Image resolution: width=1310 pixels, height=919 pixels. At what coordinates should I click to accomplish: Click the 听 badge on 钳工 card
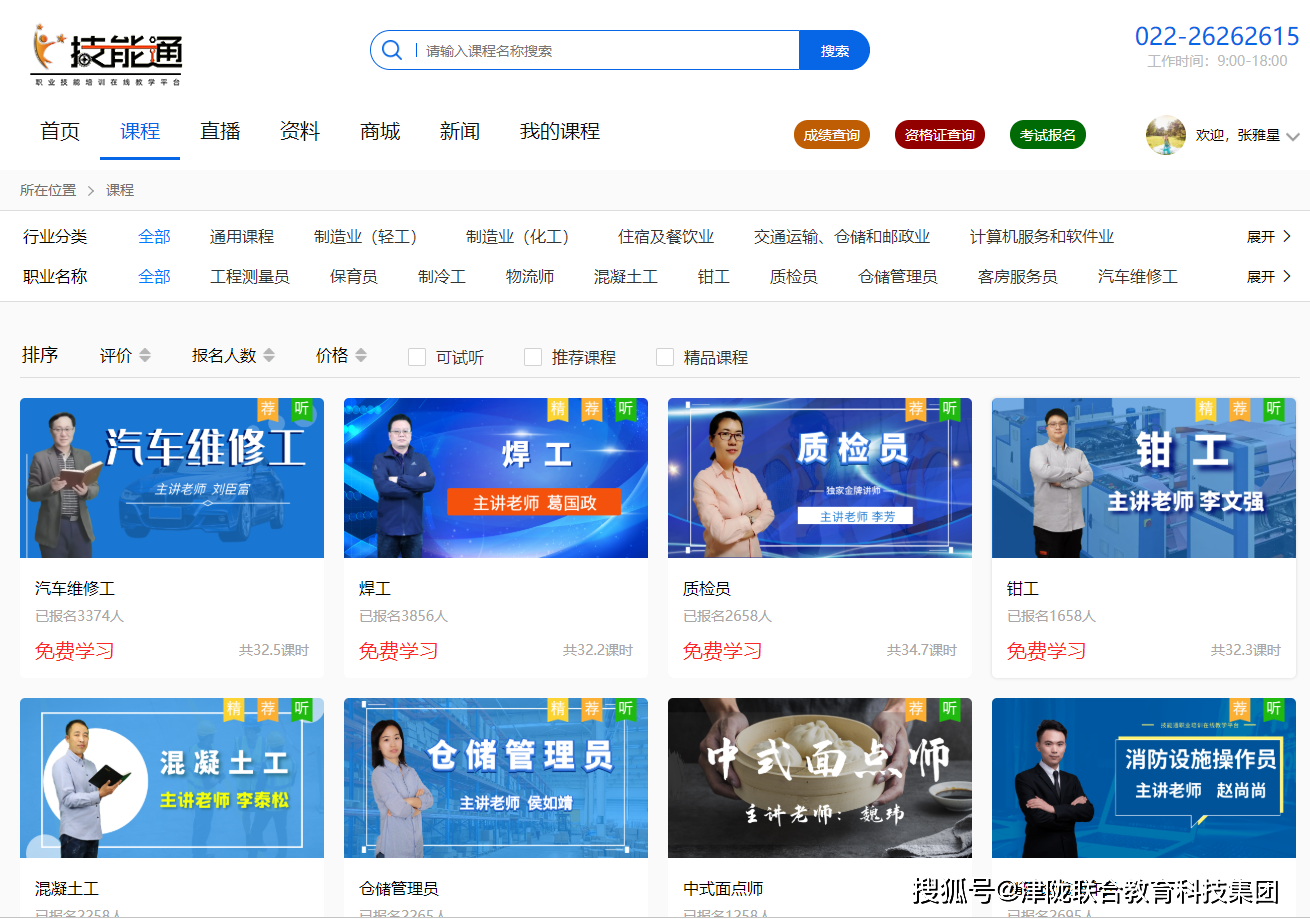pyautogui.click(x=1274, y=409)
